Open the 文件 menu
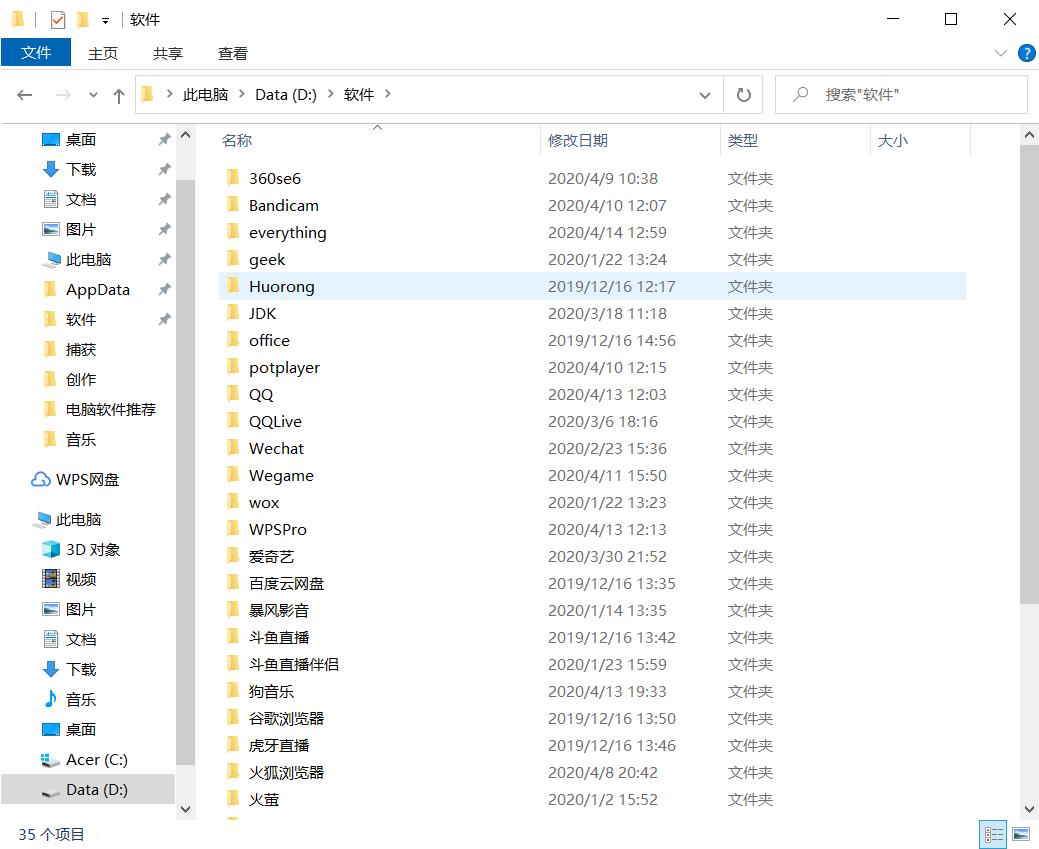The width and height of the screenshot is (1039, 849). point(36,52)
